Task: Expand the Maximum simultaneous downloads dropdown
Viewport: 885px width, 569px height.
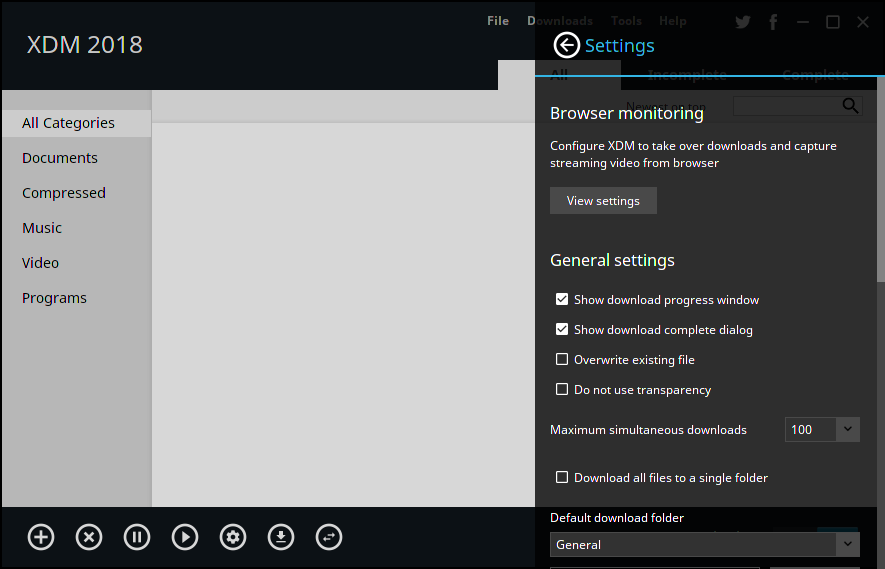Action: point(847,430)
